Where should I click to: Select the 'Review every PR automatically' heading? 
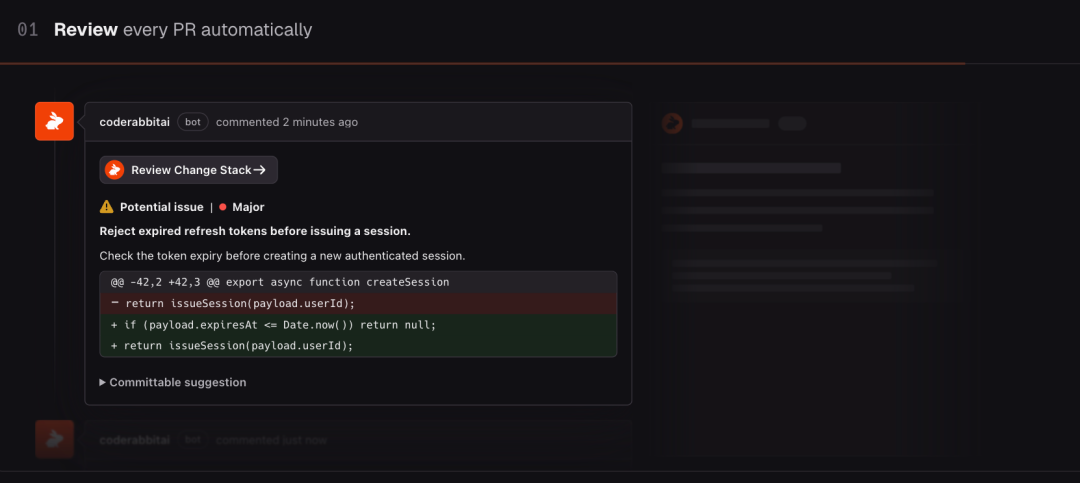click(x=183, y=30)
